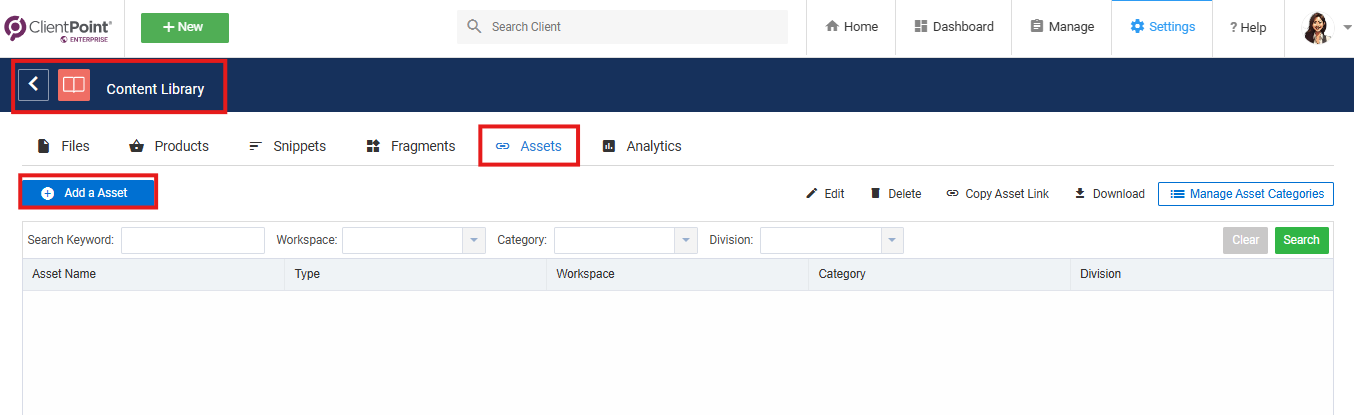Expand the Category filter dropdown
This screenshot has width=1354, height=415.
685,240
